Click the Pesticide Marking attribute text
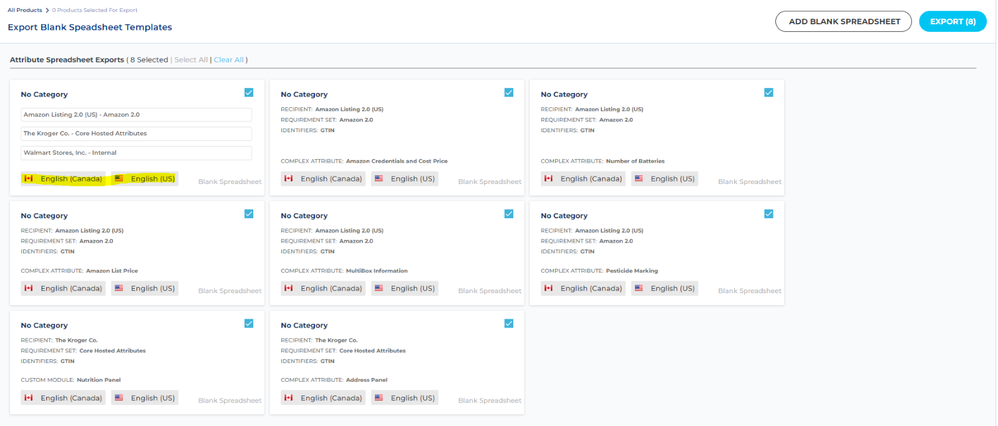This screenshot has height=426, width=998. point(632,271)
